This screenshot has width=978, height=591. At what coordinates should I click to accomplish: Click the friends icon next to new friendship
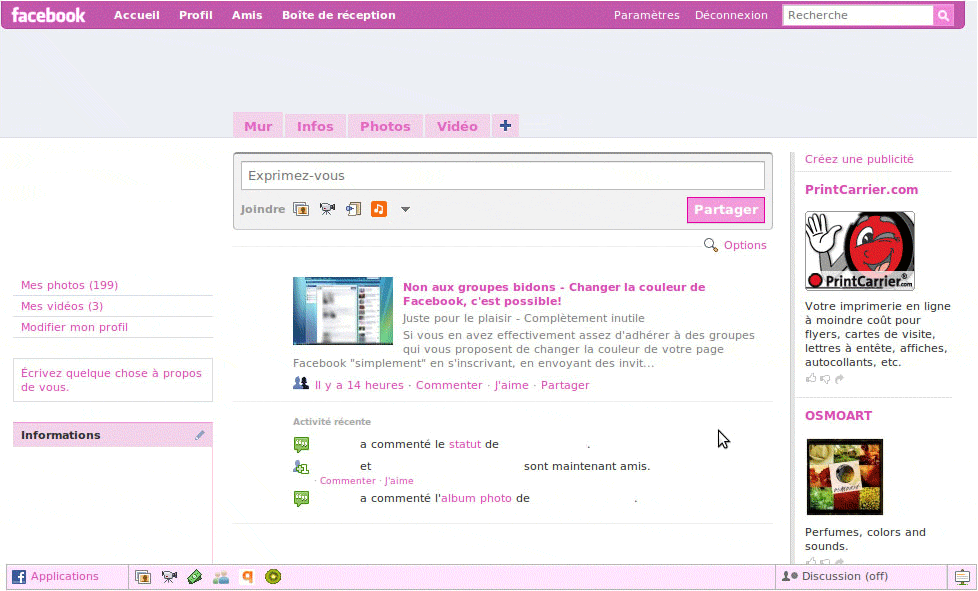coord(302,466)
